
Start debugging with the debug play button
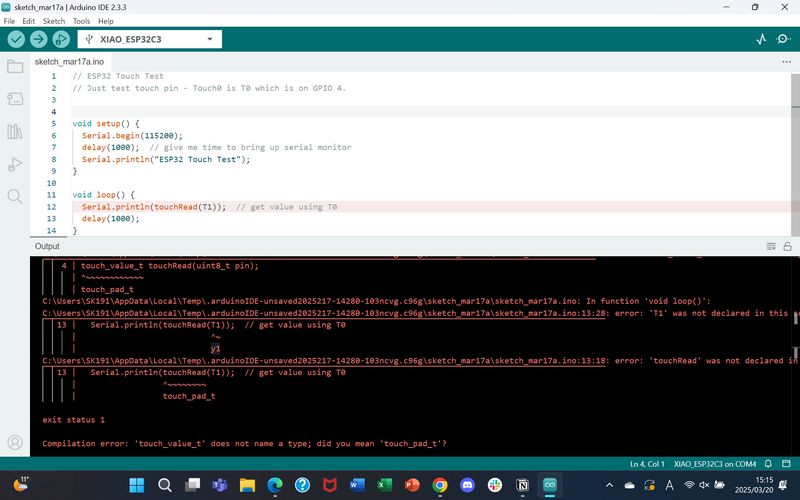[x=61, y=39]
